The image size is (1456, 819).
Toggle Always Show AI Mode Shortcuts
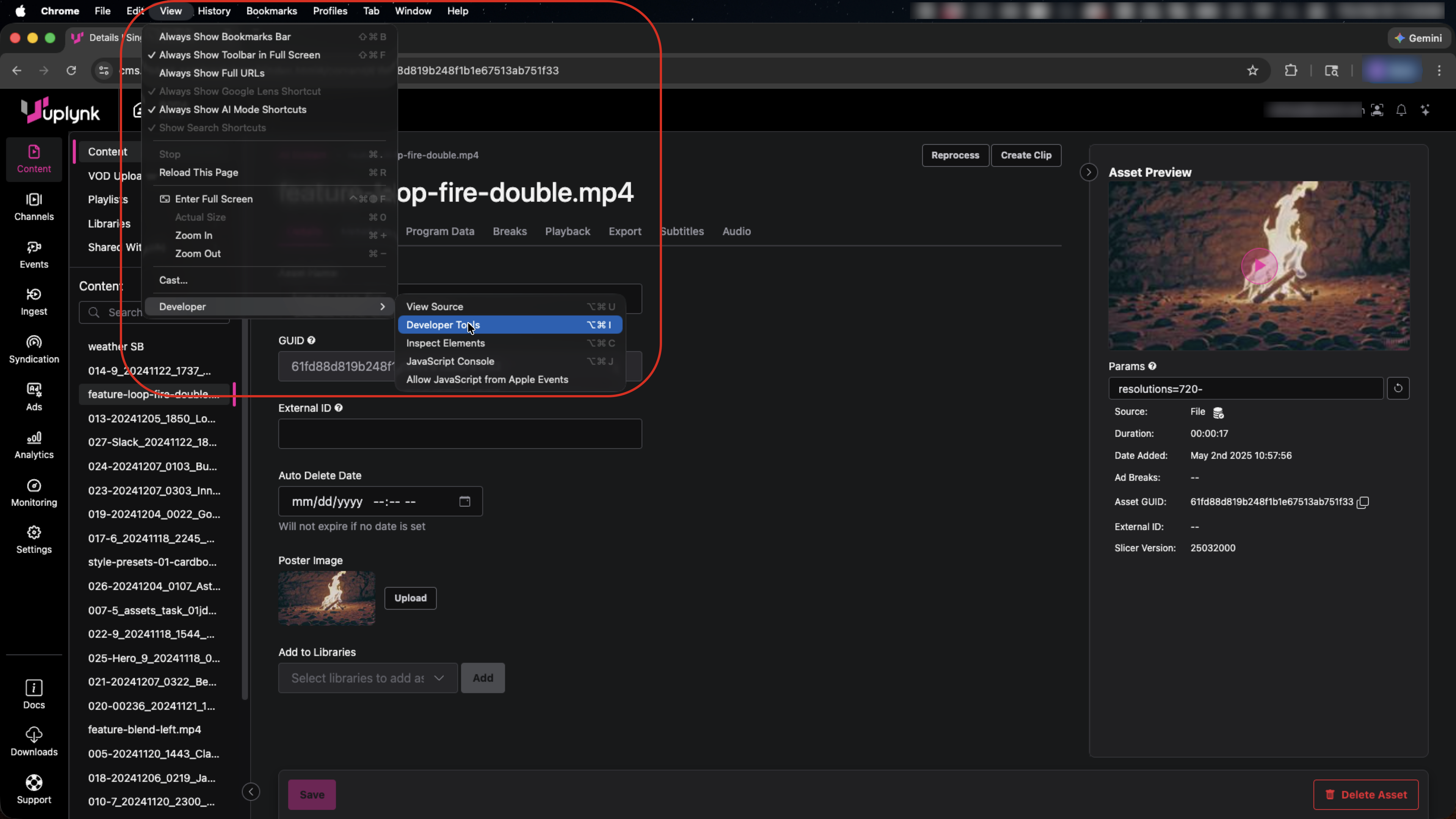232,110
